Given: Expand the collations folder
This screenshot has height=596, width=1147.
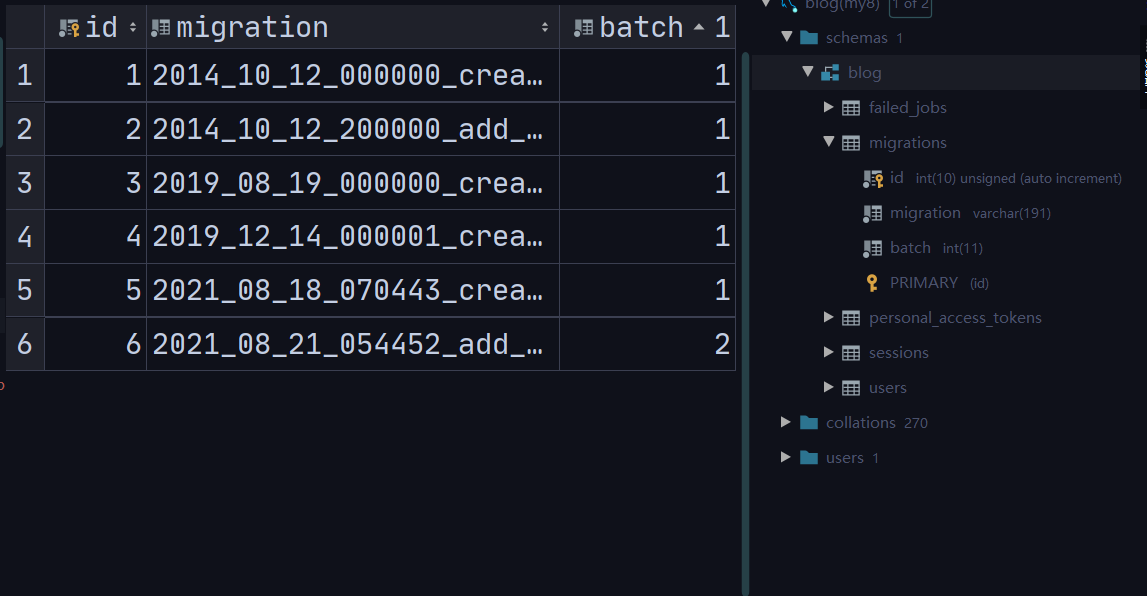Looking at the screenshot, I should pyautogui.click(x=786, y=422).
